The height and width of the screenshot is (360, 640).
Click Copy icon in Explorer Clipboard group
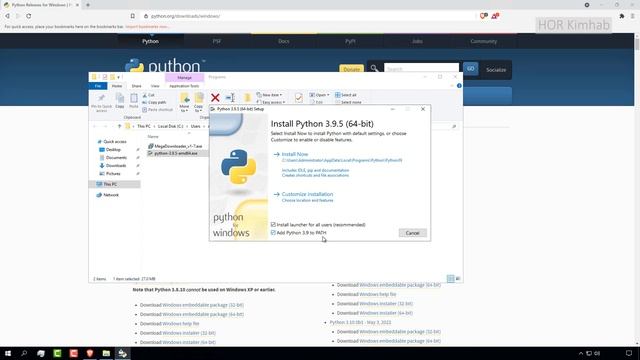pyautogui.click(x=120, y=101)
